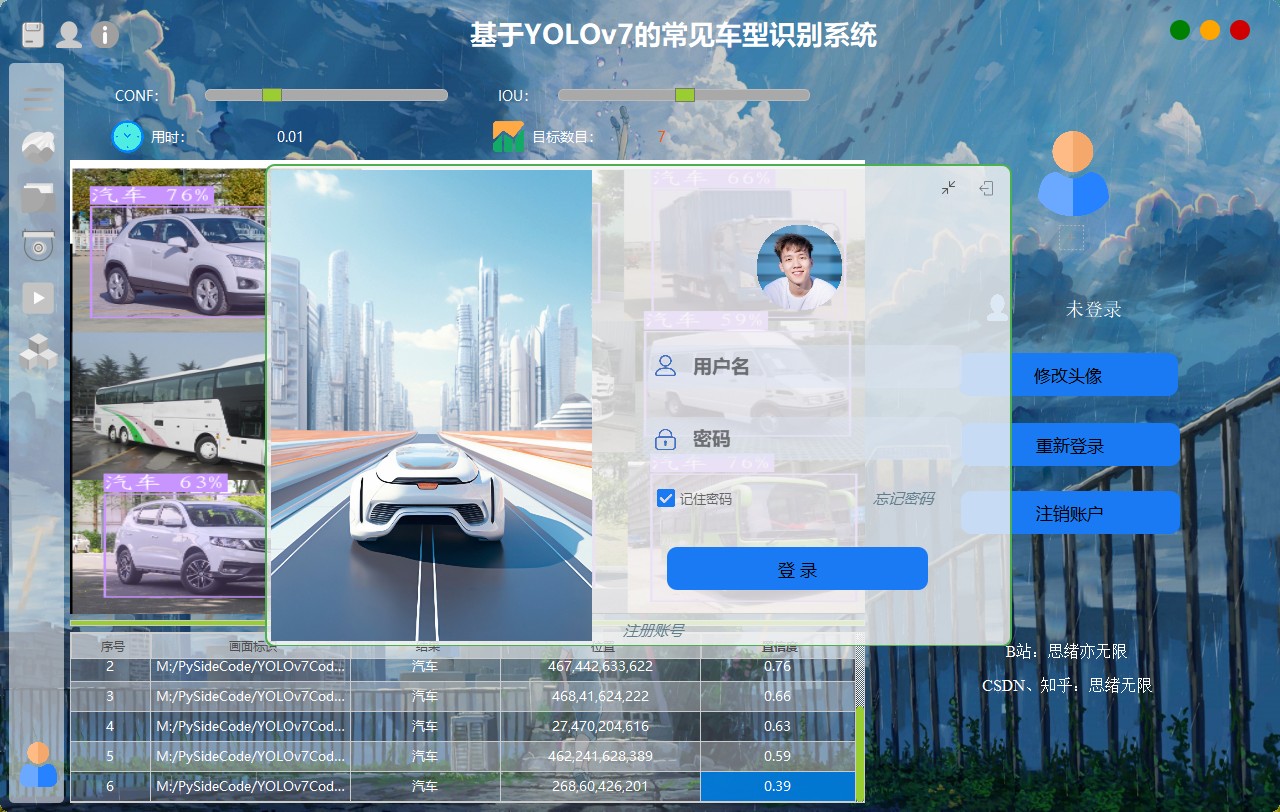The width and height of the screenshot is (1280, 812).
Task: Click the dashed plus box under avatar
Action: click(x=1071, y=237)
